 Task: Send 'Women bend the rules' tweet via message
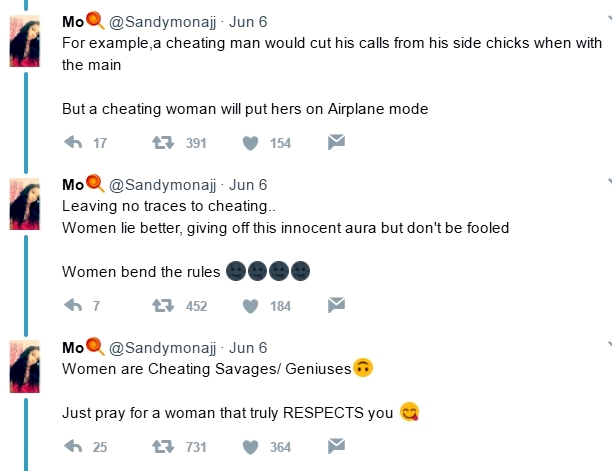[x=337, y=305]
